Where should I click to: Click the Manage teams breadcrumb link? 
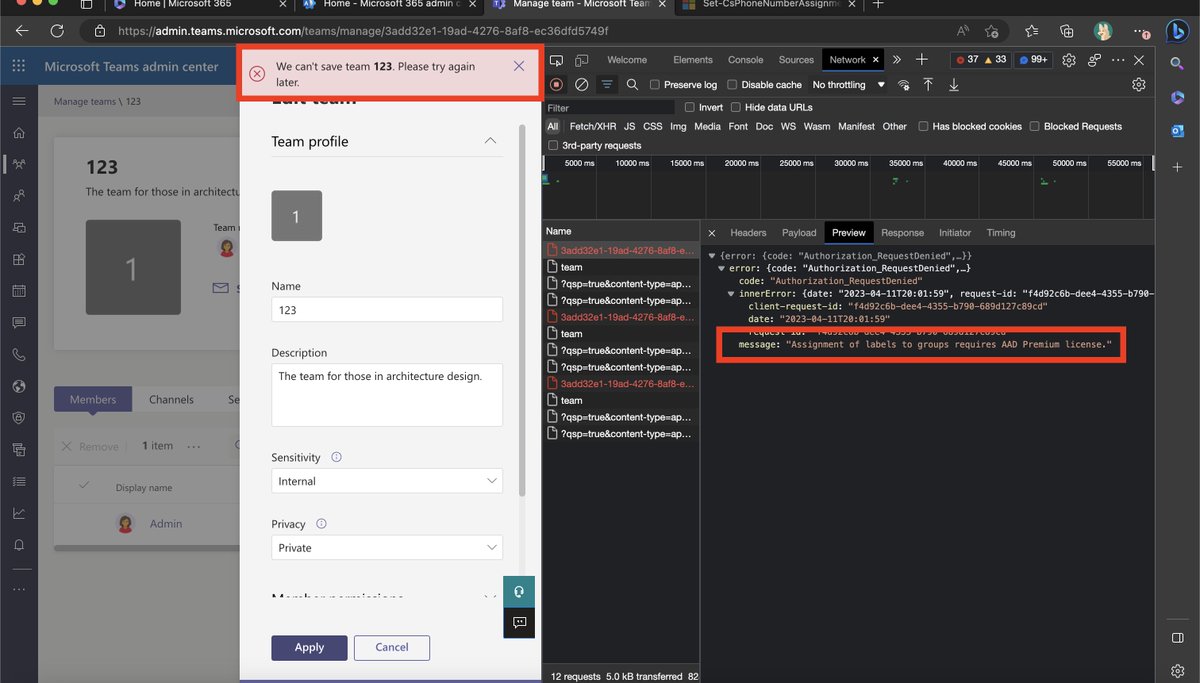click(84, 102)
